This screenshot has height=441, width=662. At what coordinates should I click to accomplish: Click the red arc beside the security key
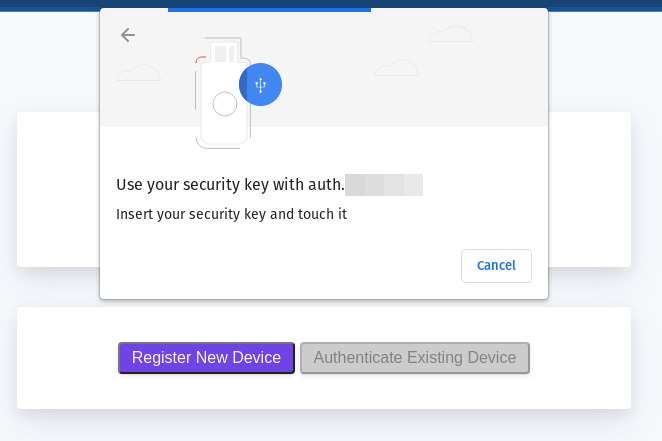click(200, 60)
